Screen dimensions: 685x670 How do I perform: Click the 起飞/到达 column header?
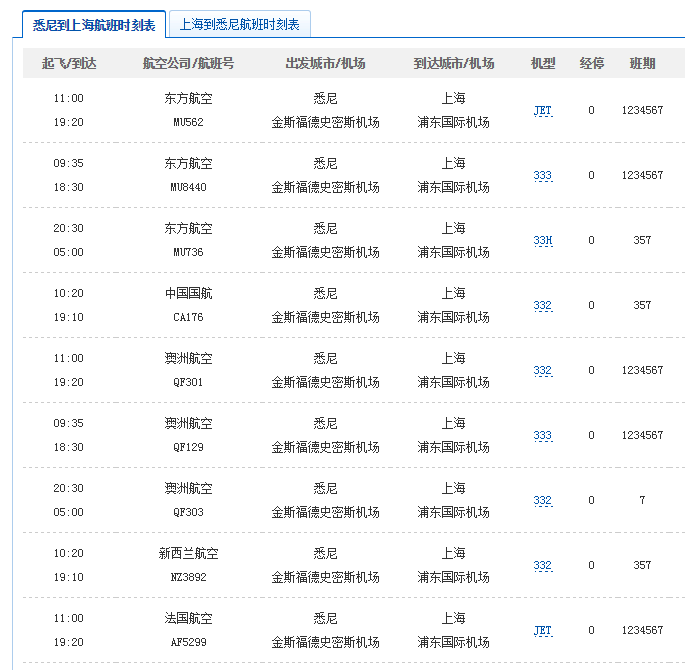[x=69, y=64]
